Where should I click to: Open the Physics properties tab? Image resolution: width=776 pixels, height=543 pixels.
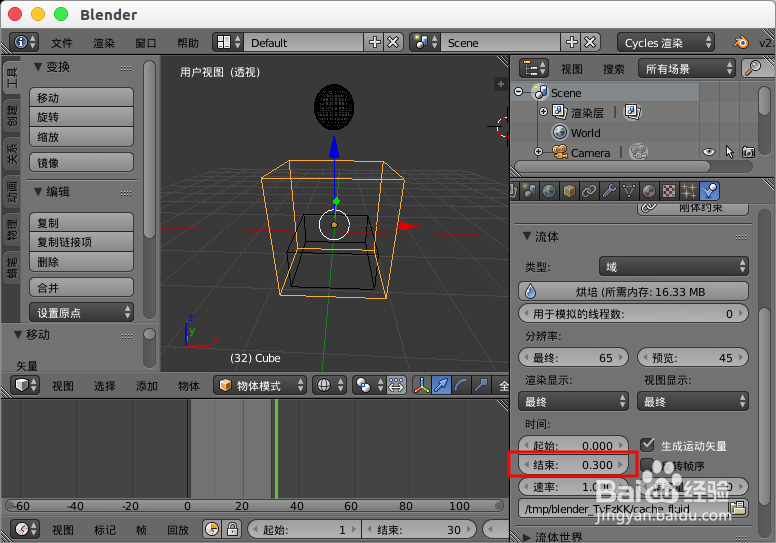pos(710,191)
